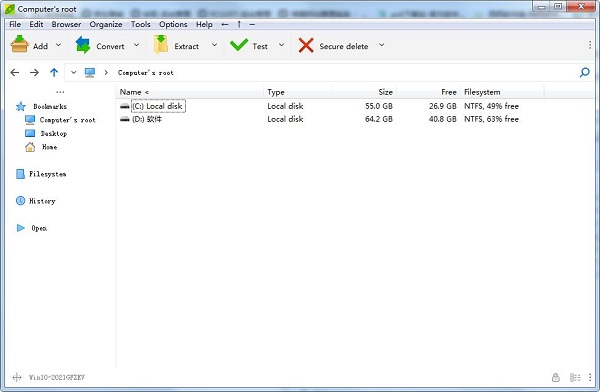Click the 55.0 GB size cell
This screenshot has height=392, width=600.
[379, 106]
